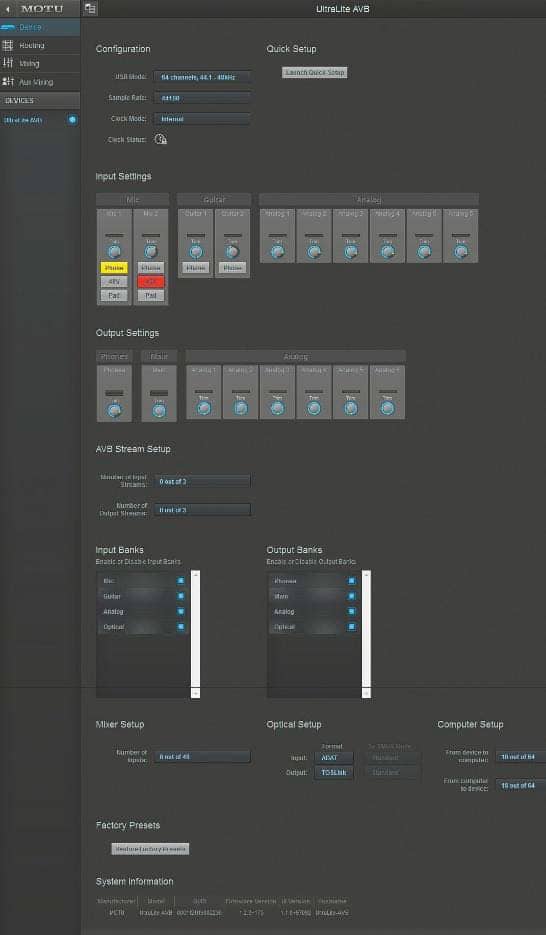Open the From computer to device dropdown
The height and width of the screenshot is (935, 546).
pyautogui.click(x=520, y=786)
